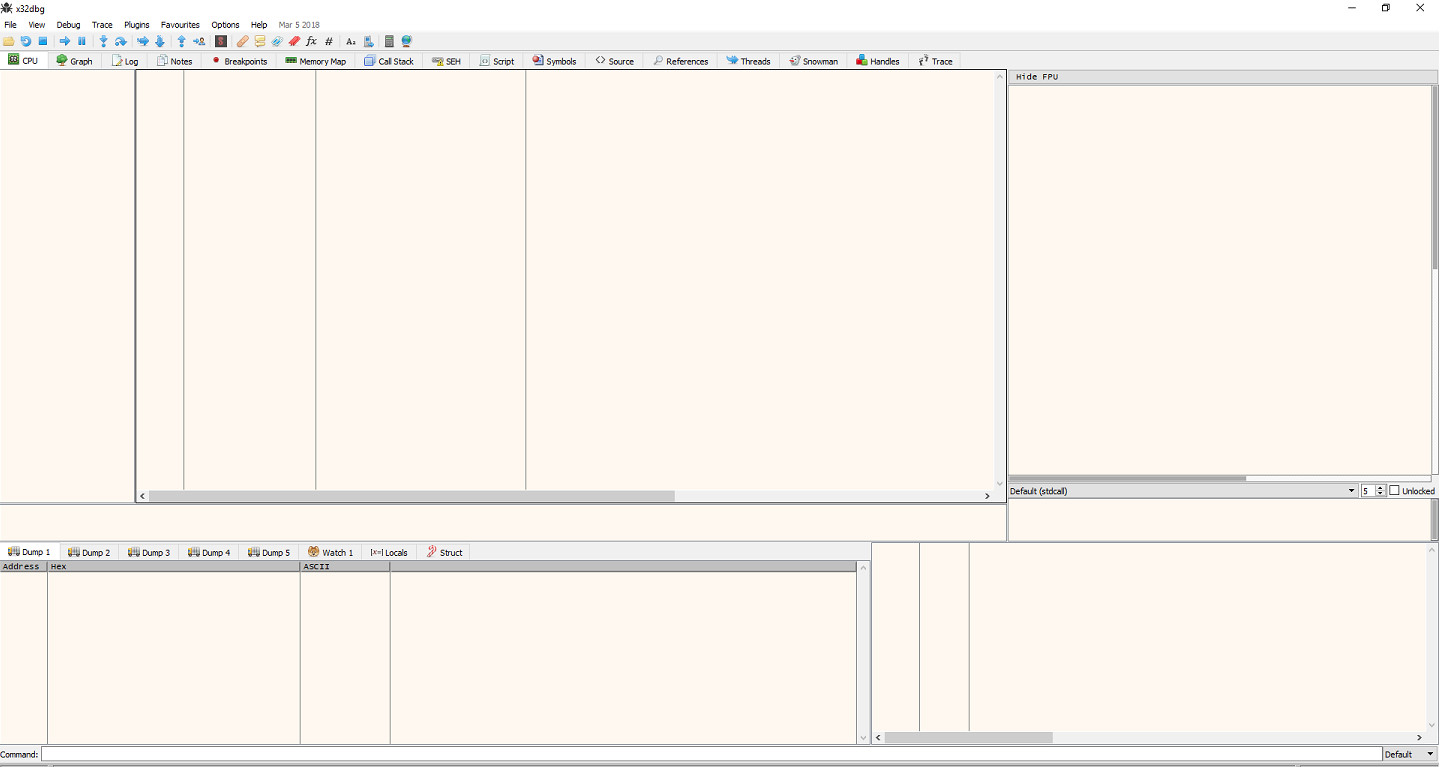Click the Step over icon
Image resolution: width=1440 pixels, height=767 pixels.
[x=121, y=41]
